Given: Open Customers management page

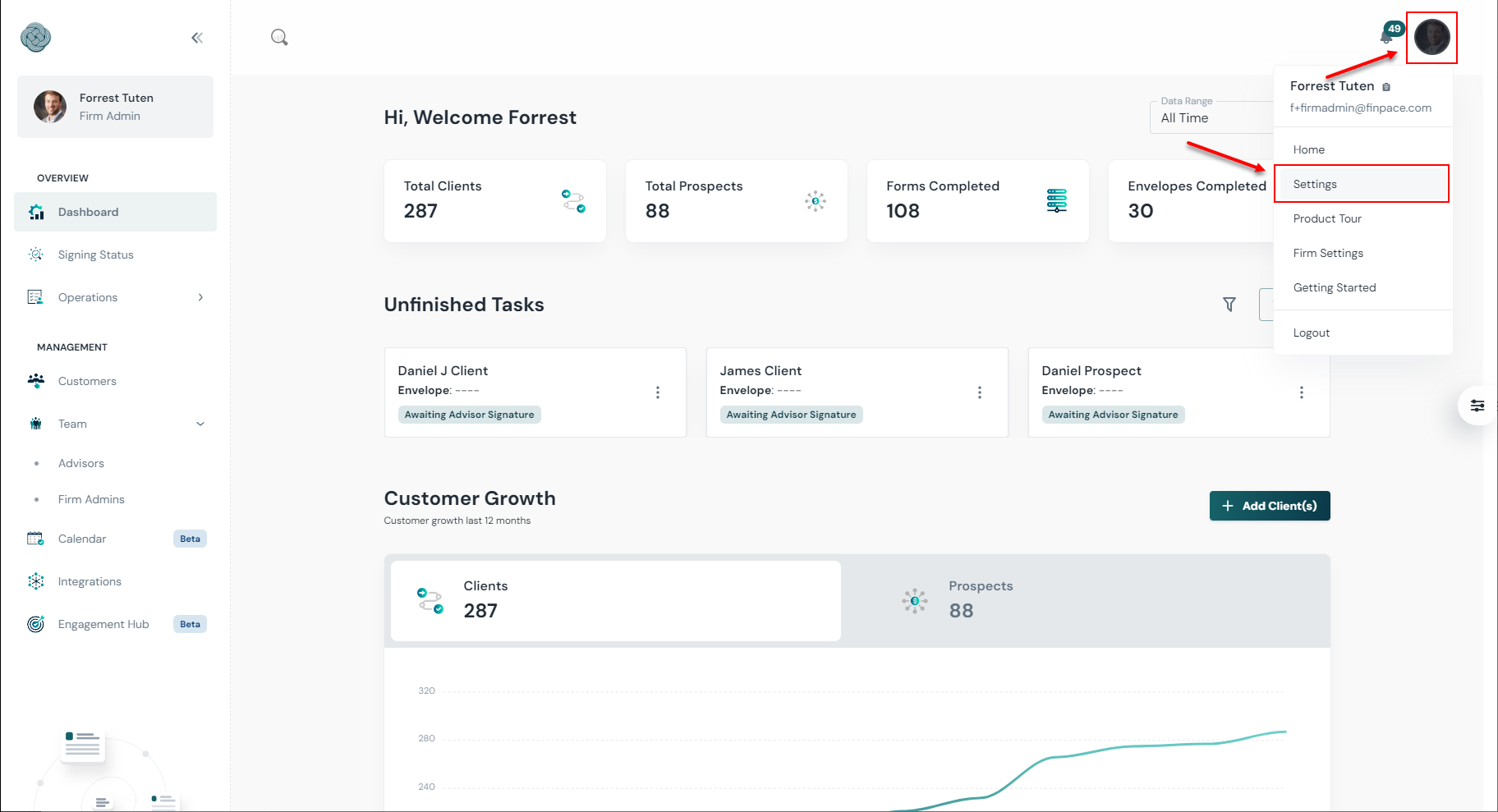Looking at the screenshot, I should point(115,381).
